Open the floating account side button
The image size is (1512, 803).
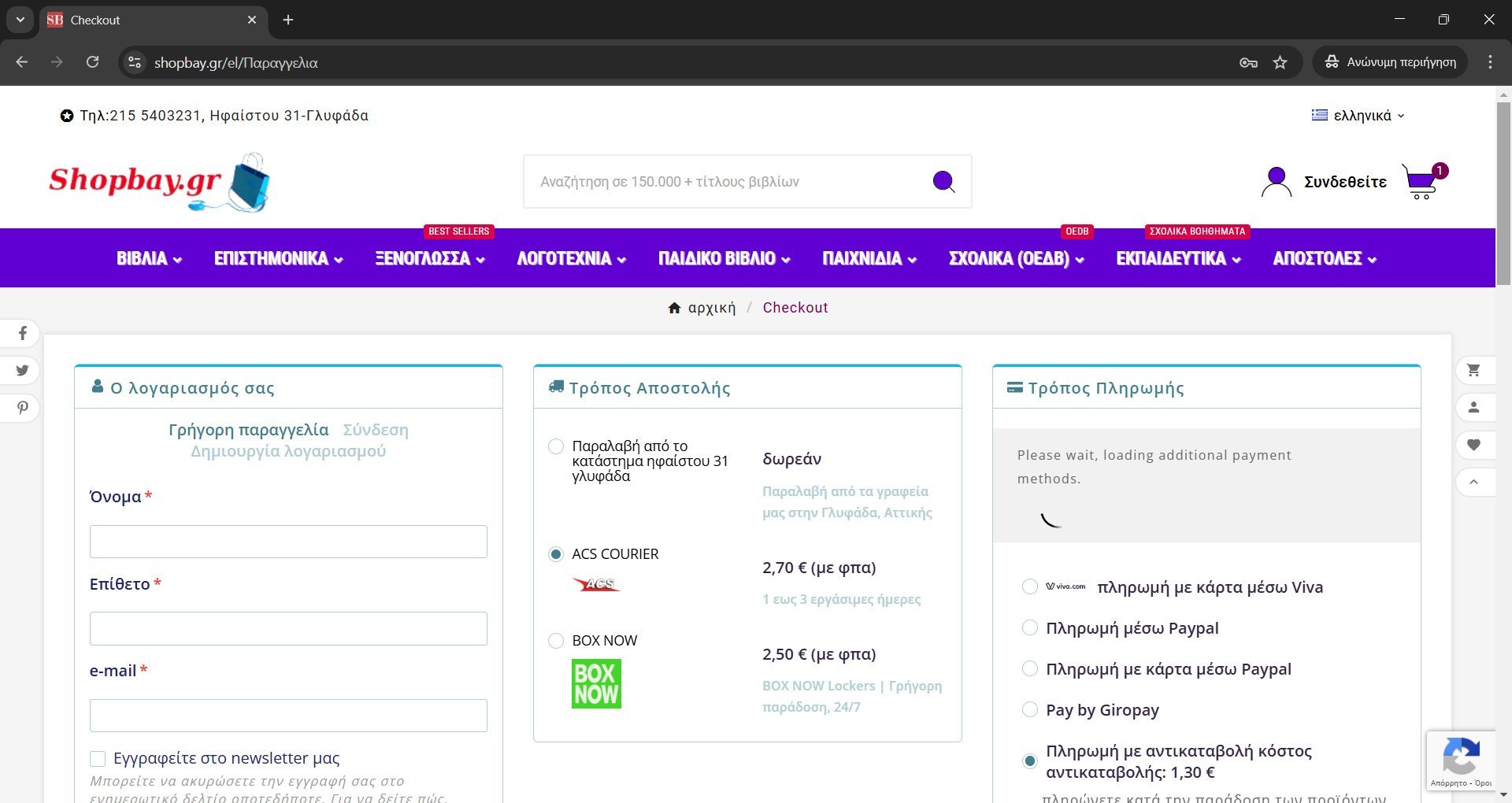[1473, 407]
